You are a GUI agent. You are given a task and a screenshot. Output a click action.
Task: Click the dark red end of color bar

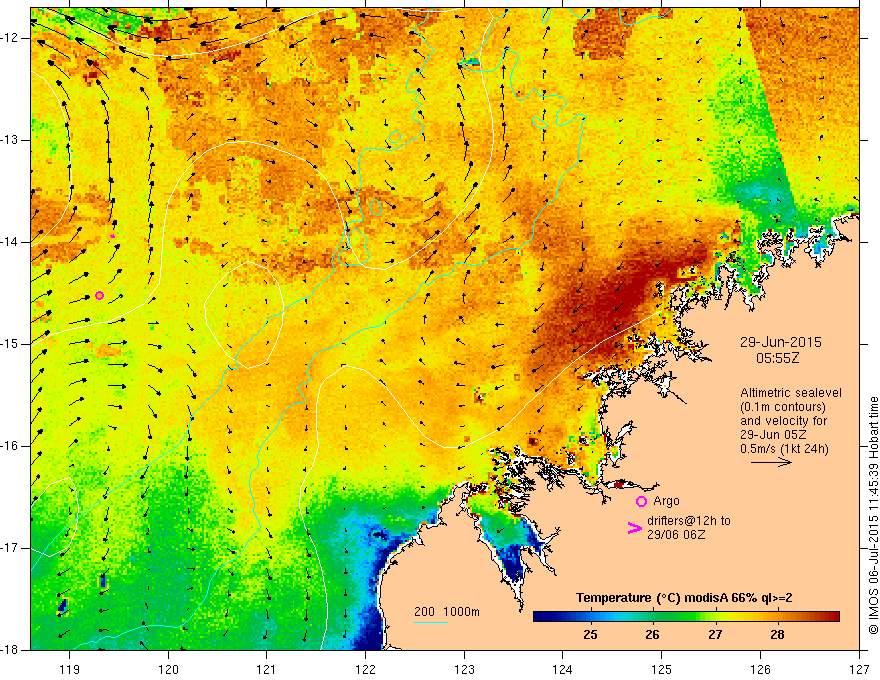tap(833, 617)
